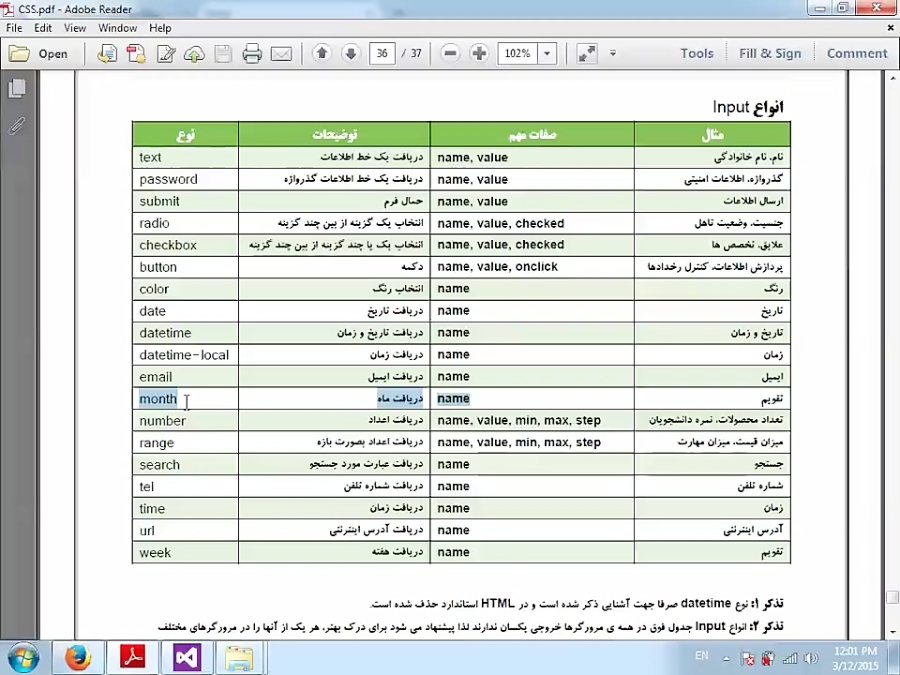The height and width of the screenshot is (675, 900).
Task: Click the action center flag tray icon
Action: tap(748, 658)
